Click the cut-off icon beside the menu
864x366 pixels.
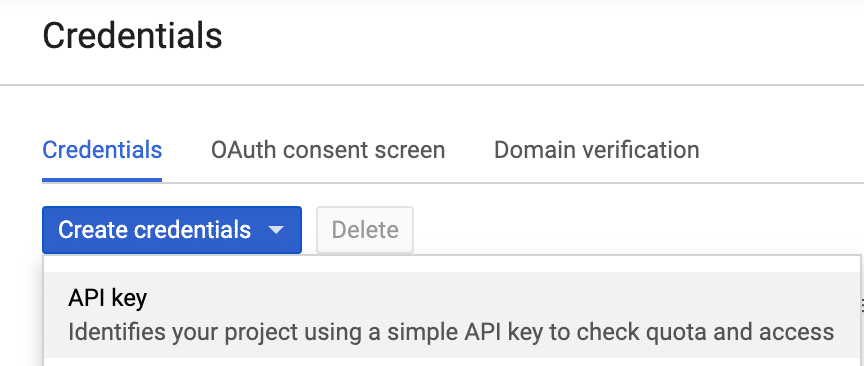(x=861, y=302)
